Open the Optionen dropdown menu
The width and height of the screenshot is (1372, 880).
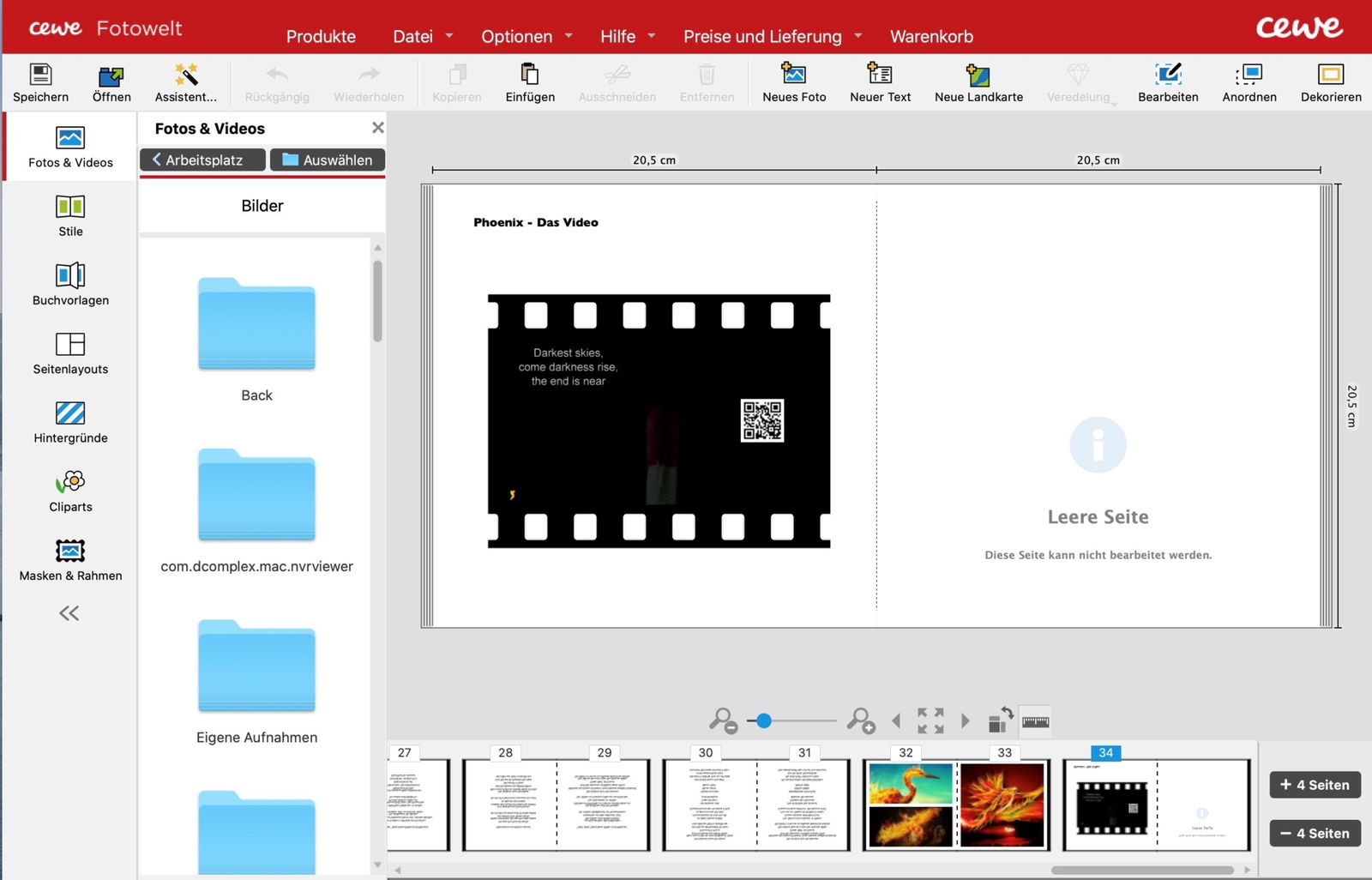tap(527, 36)
